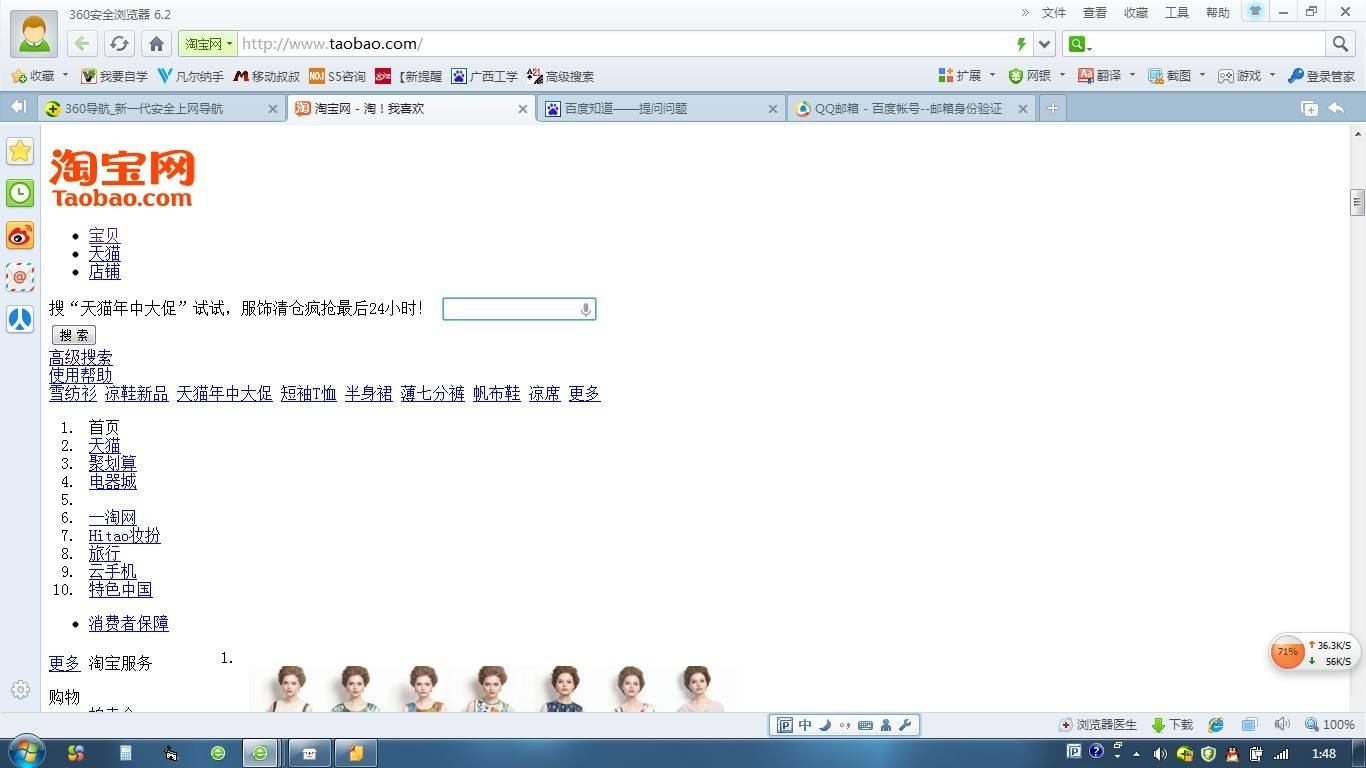
Task: Expand the 收藏 bookmarks dropdown arrow
Action: [x=65, y=75]
